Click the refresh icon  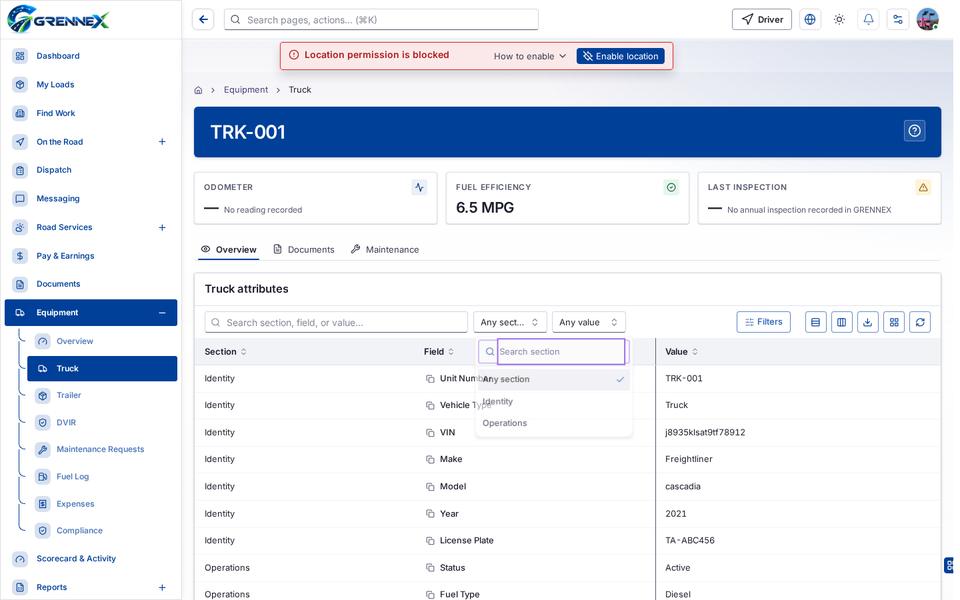[x=920, y=322]
